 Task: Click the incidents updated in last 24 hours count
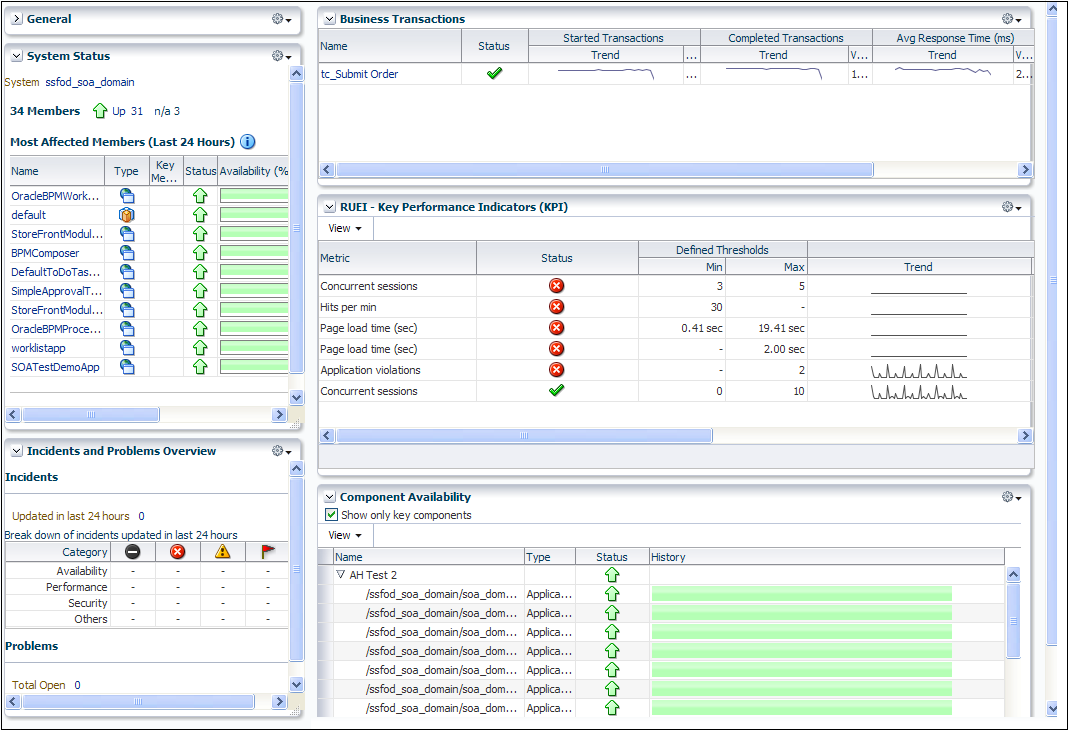142,516
